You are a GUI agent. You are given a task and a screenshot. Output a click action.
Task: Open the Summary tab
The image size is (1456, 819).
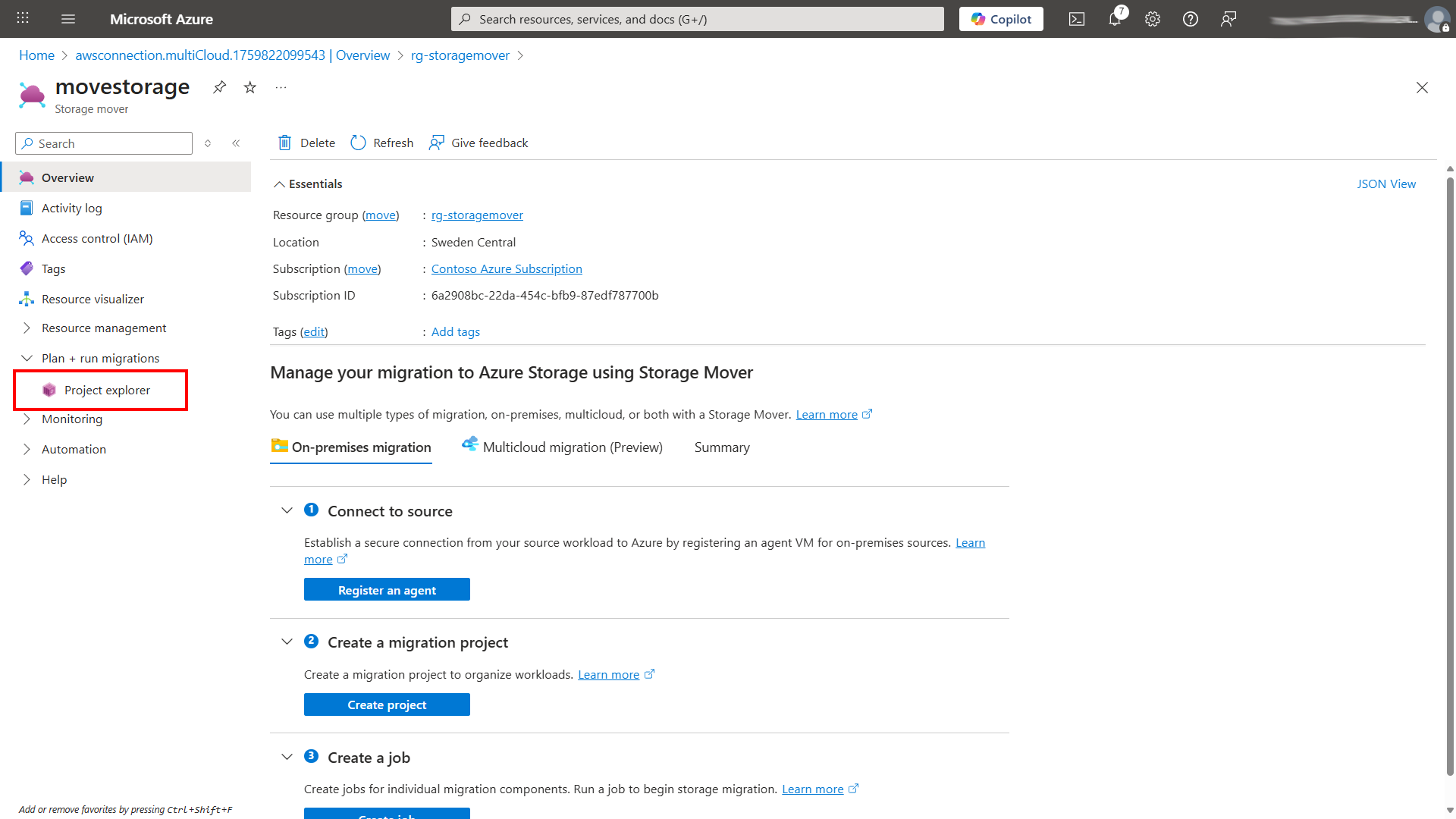721,447
